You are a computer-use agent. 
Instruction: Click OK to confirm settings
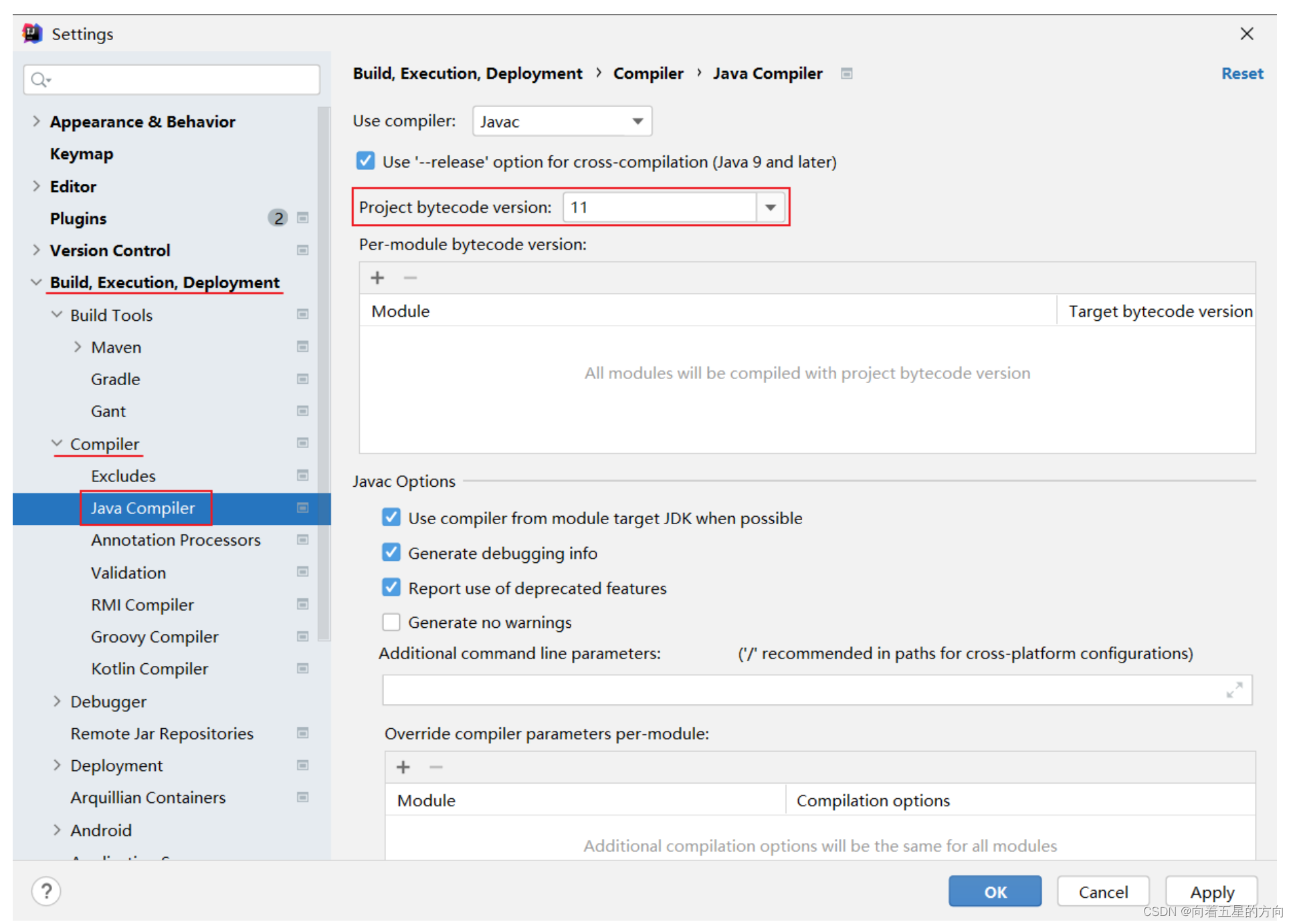(x=995, y=891)
